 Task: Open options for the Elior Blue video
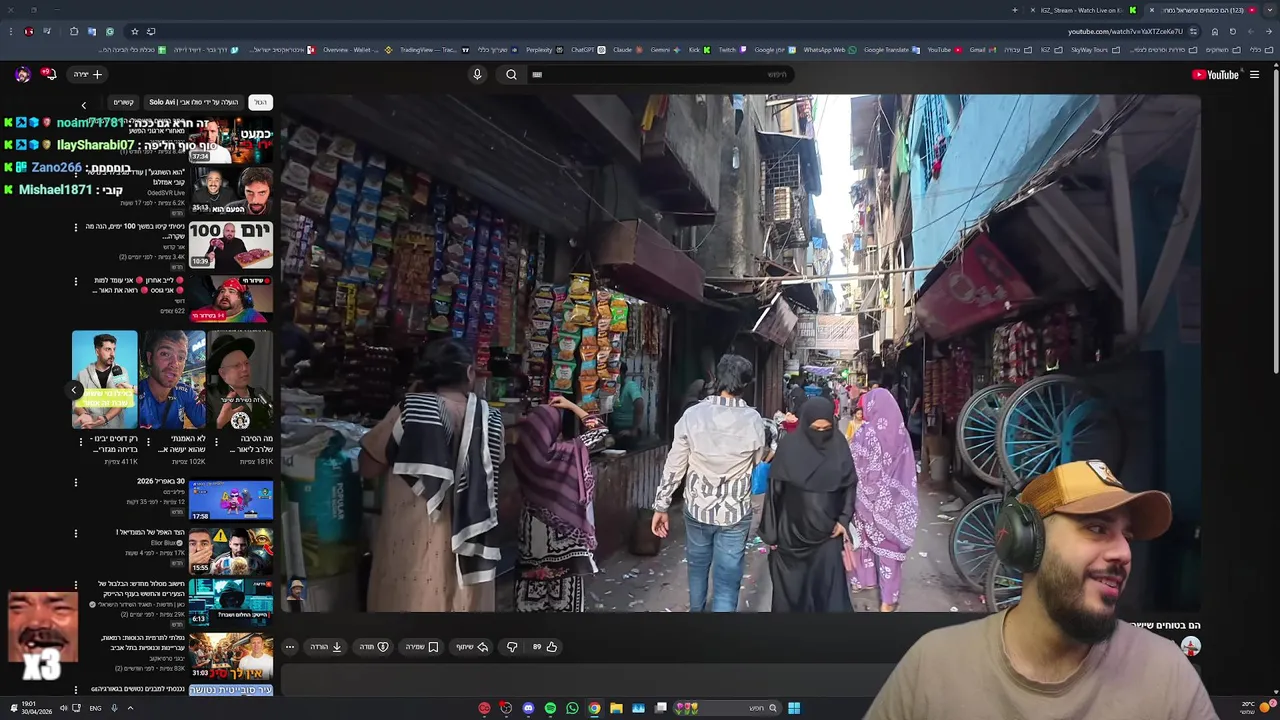pyautogui.click(x=76, y=534)
